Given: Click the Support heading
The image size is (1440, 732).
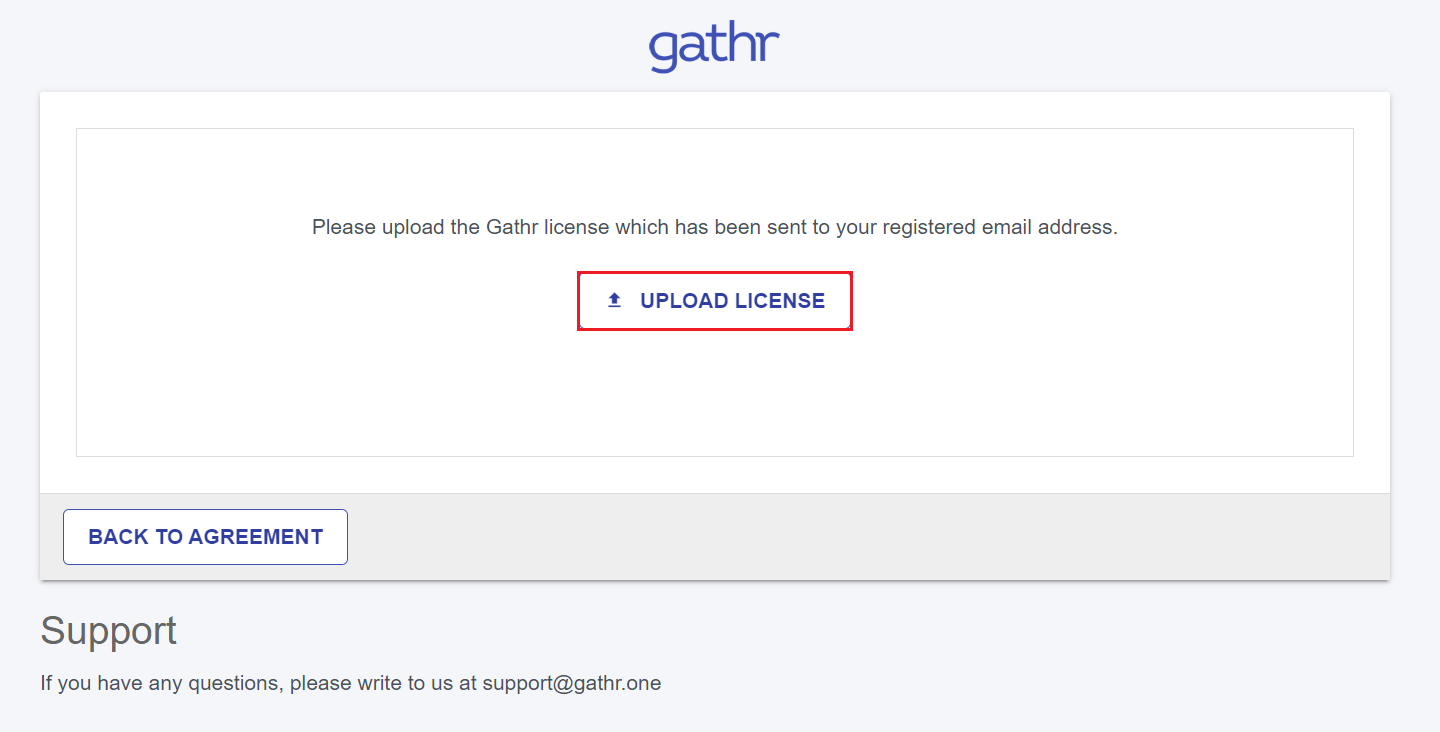Looking at the screenshot, I should click(108, 631).
